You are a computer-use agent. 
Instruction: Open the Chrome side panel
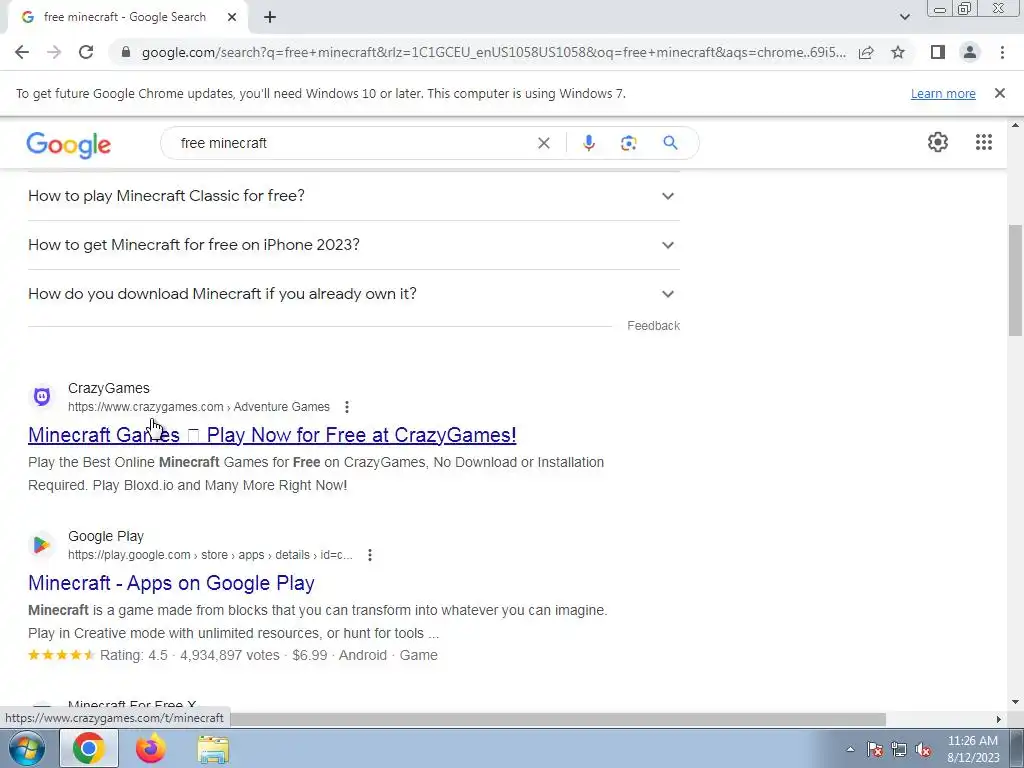coord(938,52)
